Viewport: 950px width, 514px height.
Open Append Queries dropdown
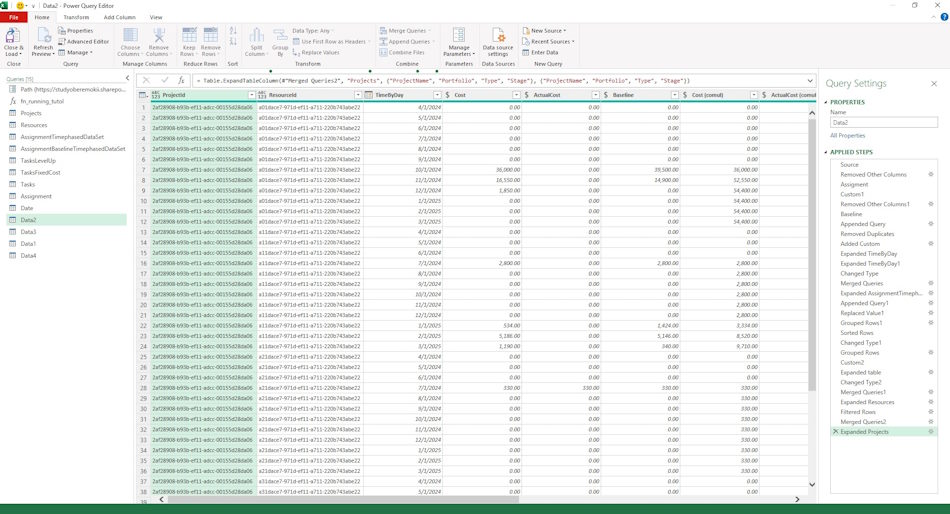(407, 42)
